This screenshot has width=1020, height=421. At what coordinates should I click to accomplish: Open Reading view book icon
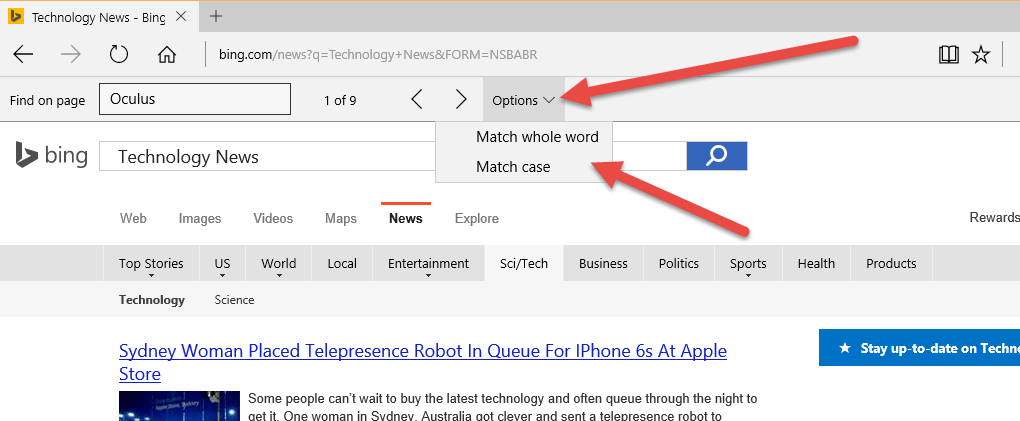coord(949,55)
